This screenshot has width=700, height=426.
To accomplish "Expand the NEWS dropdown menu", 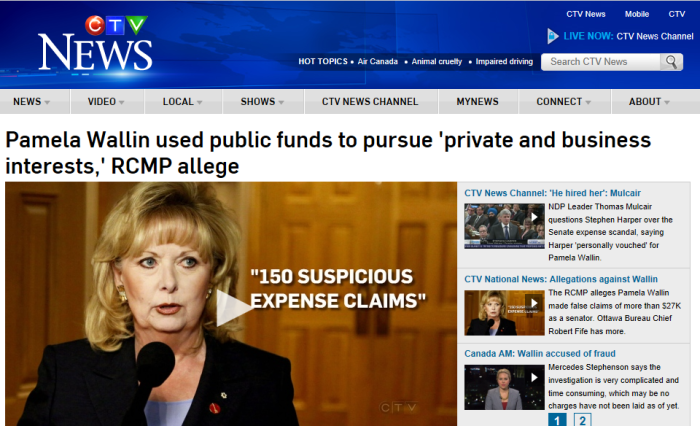I will 32,102.
